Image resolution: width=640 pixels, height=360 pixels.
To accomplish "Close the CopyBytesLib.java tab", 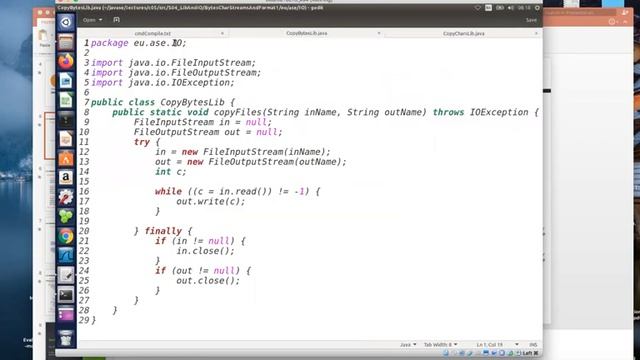I will pos(379,33).
